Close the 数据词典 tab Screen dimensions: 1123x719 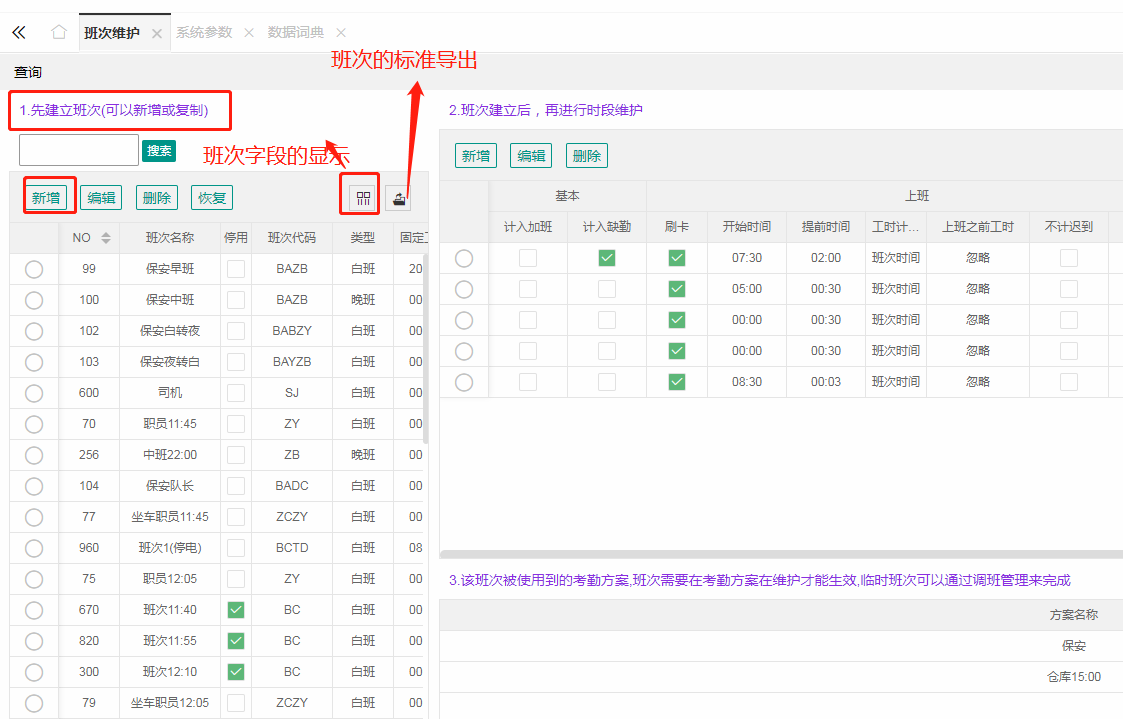(x=341, y=33)
